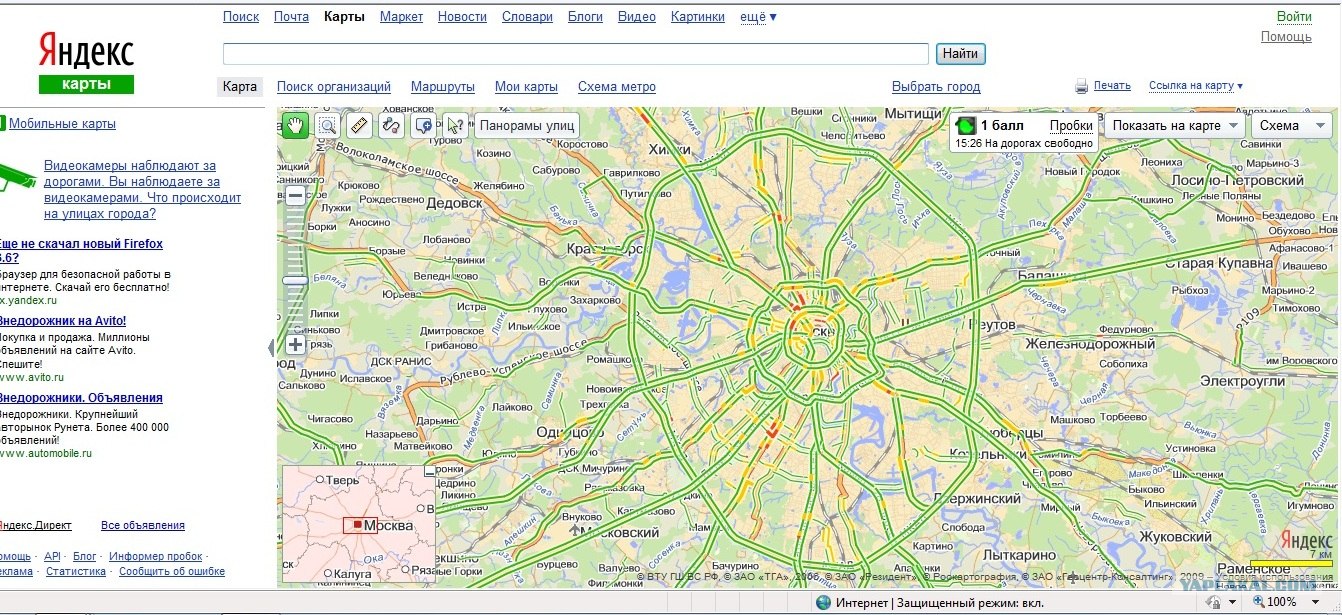Click the www.avito.ru ad address

[x=31, y=377]
